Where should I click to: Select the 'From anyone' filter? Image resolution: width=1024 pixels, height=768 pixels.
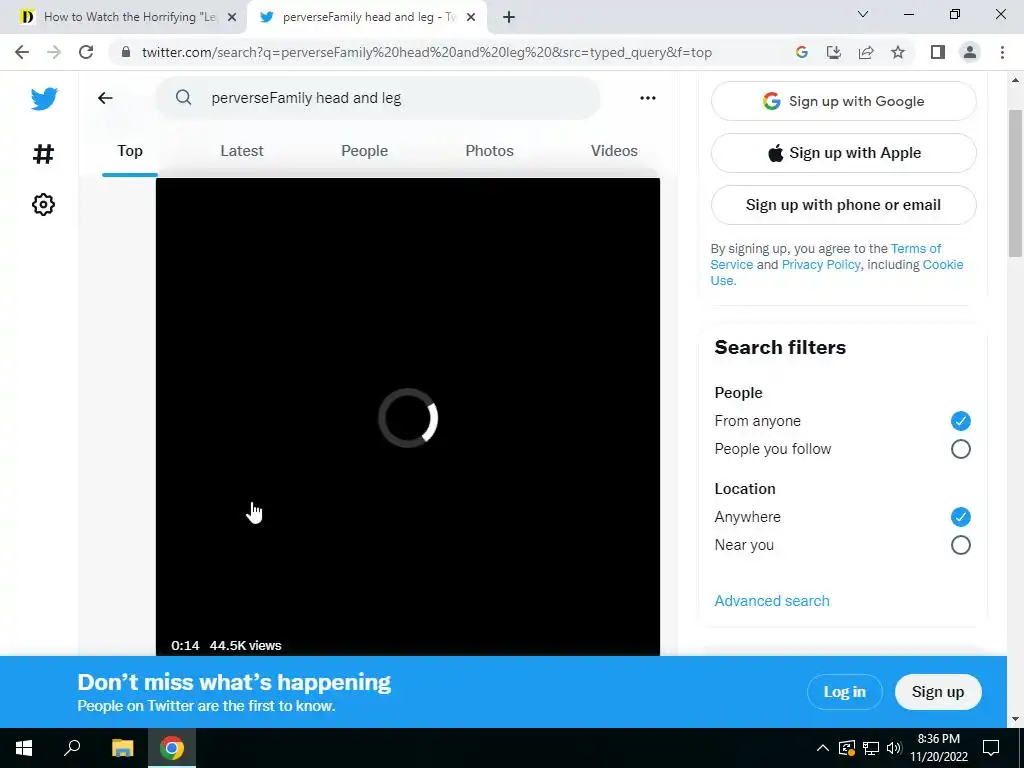(960, 421)
